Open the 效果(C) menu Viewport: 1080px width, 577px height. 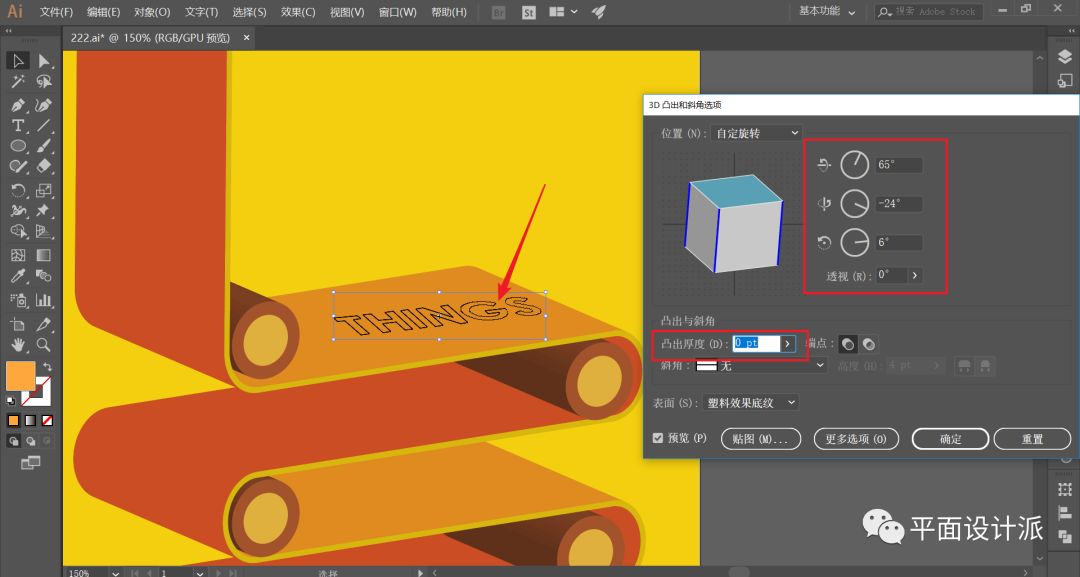click(x=297, y=12)
